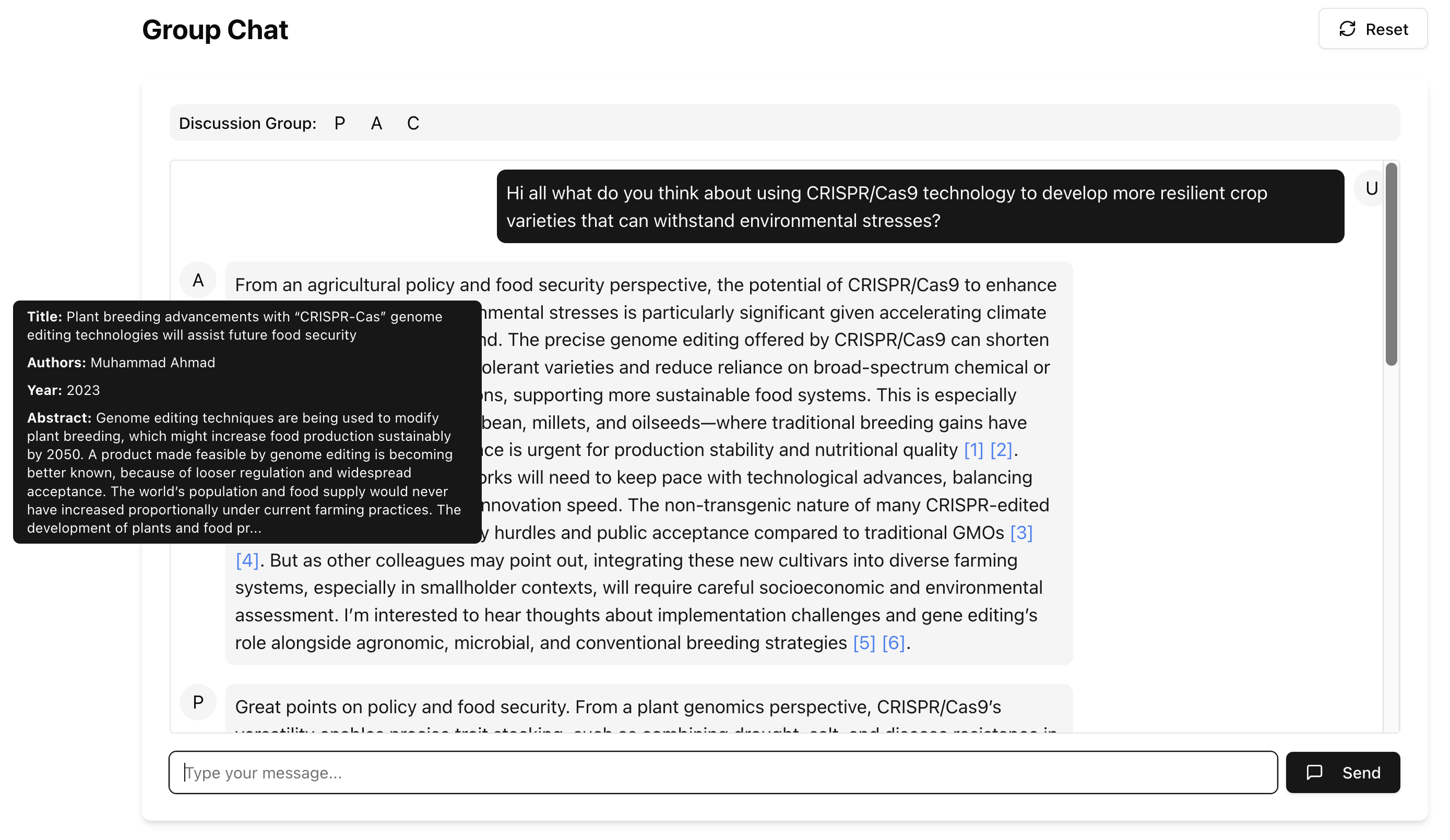Click the refresh icon inside Reset

(x=1347, y=29)
